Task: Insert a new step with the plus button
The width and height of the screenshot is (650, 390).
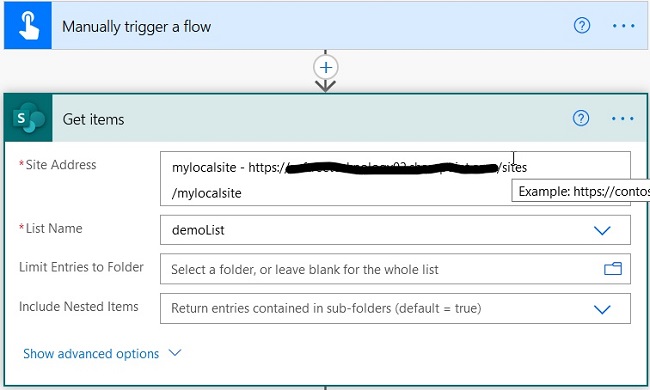Action: (326, 68)
